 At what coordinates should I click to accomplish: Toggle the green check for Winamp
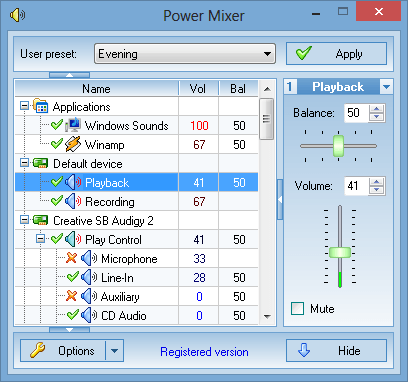click(x=57, y=144)
